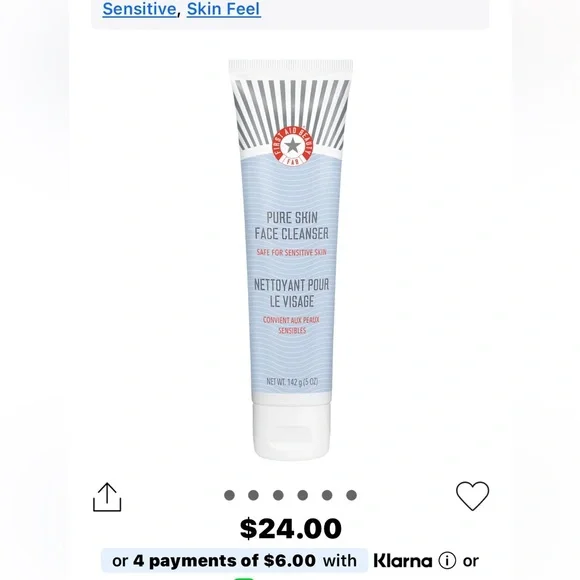Jump to the fourth carousel dot

coord(303,495)
